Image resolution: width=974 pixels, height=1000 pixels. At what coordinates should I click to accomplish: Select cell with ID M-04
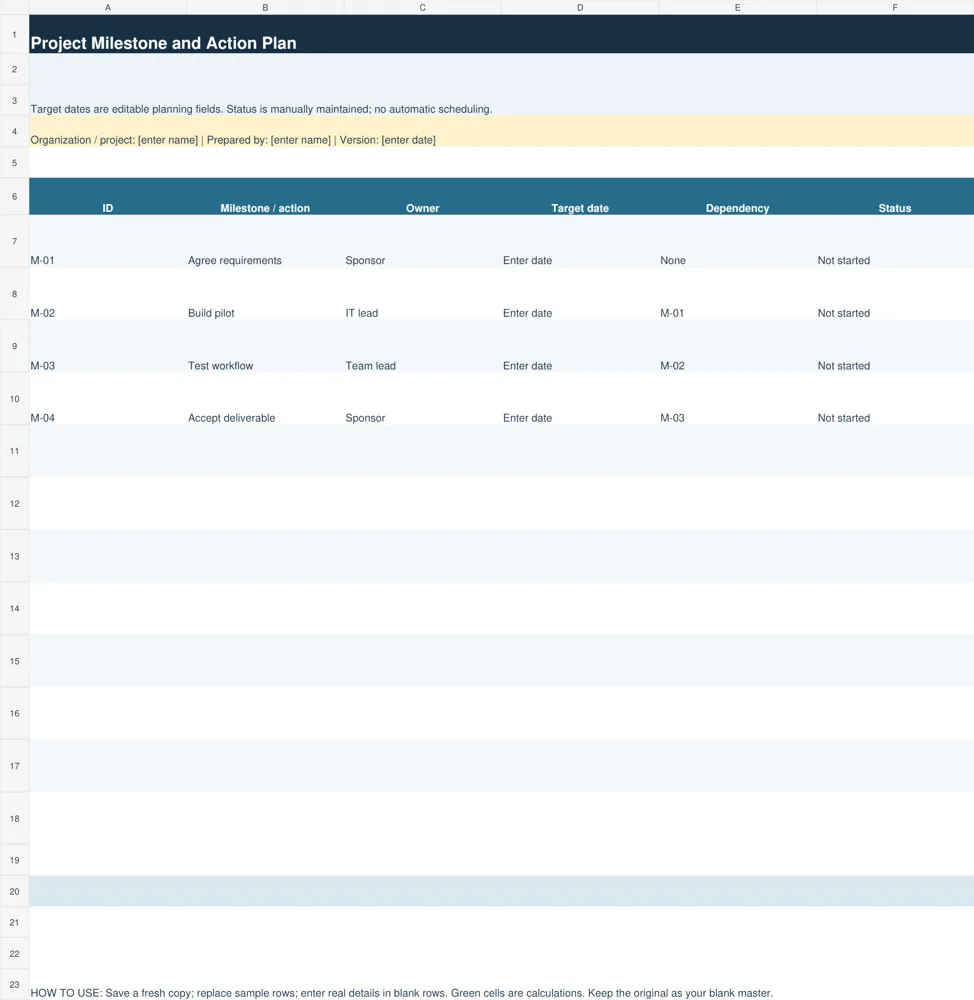coord(108,399)
